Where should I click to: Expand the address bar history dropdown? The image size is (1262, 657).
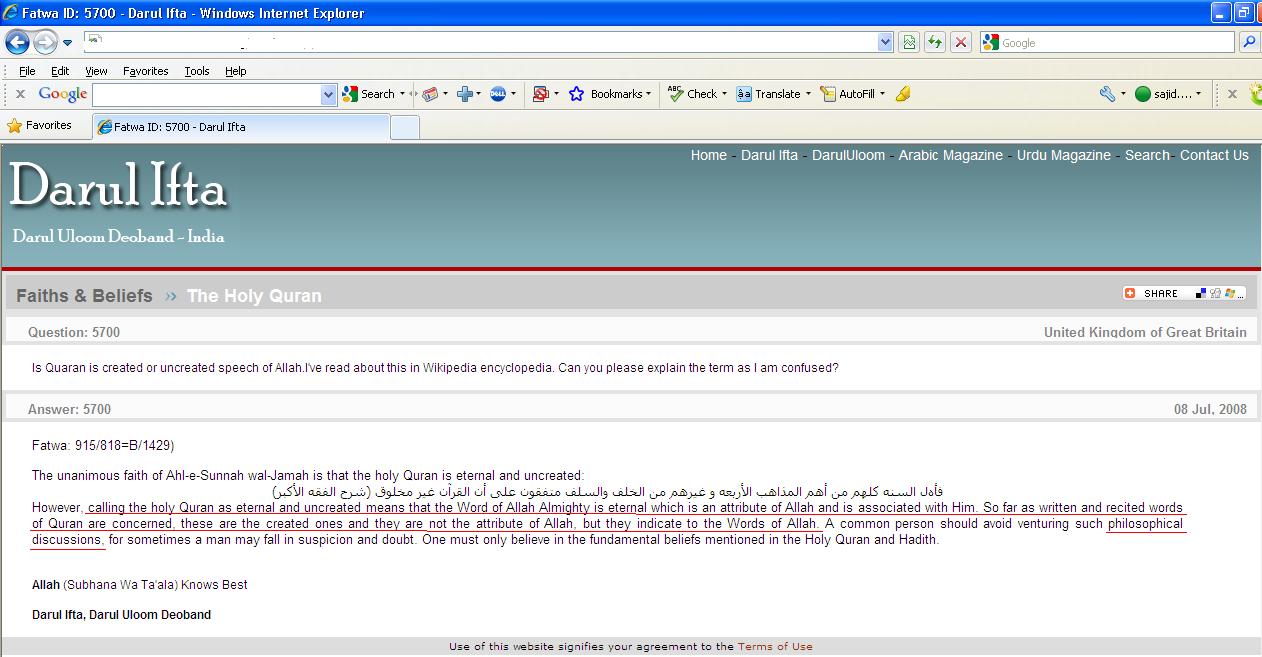click(885, 42)
